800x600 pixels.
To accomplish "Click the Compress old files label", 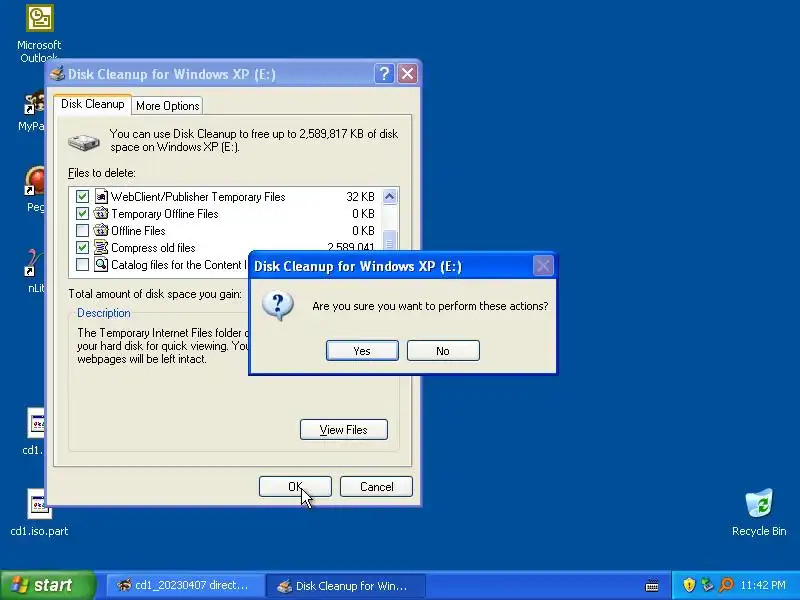I will tap(153, 248).
